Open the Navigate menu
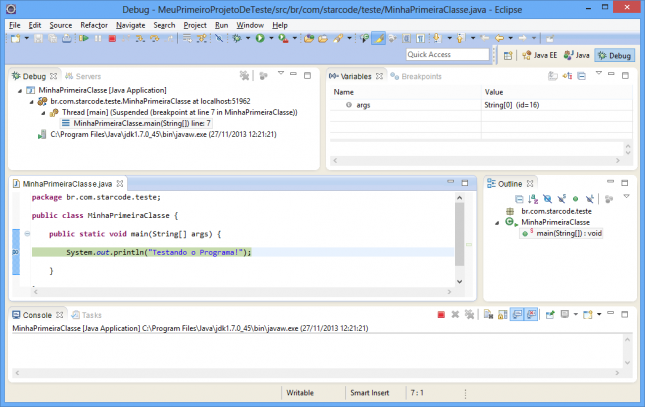 coord(130,25)
